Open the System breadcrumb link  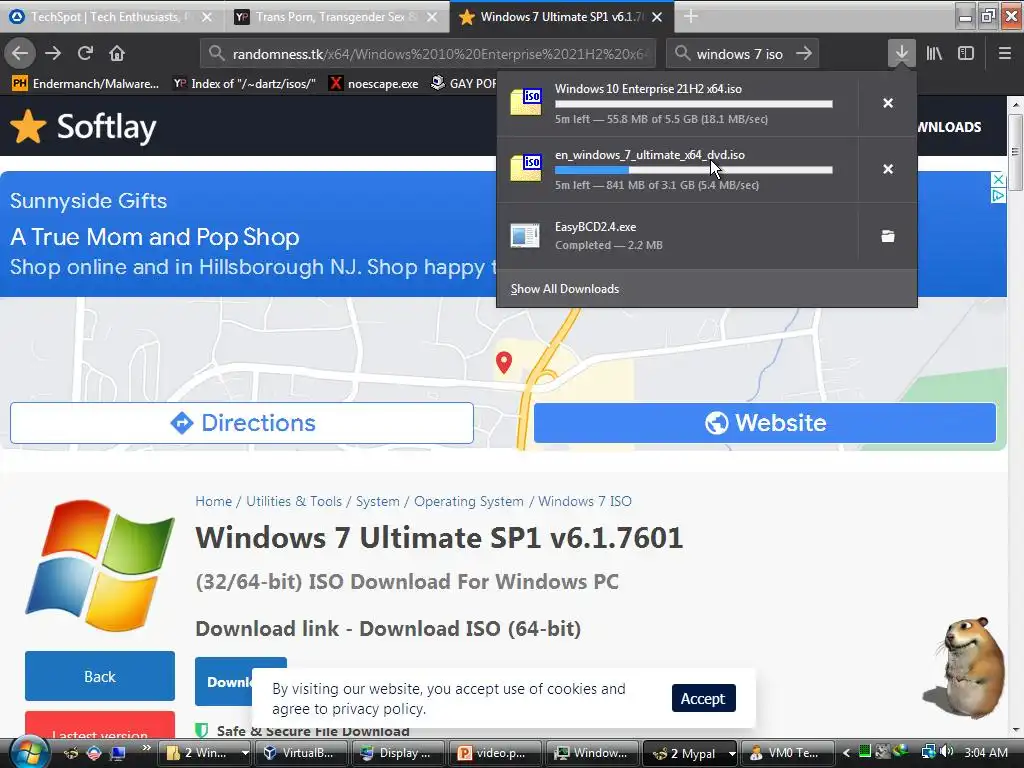(x=377, y=501)
